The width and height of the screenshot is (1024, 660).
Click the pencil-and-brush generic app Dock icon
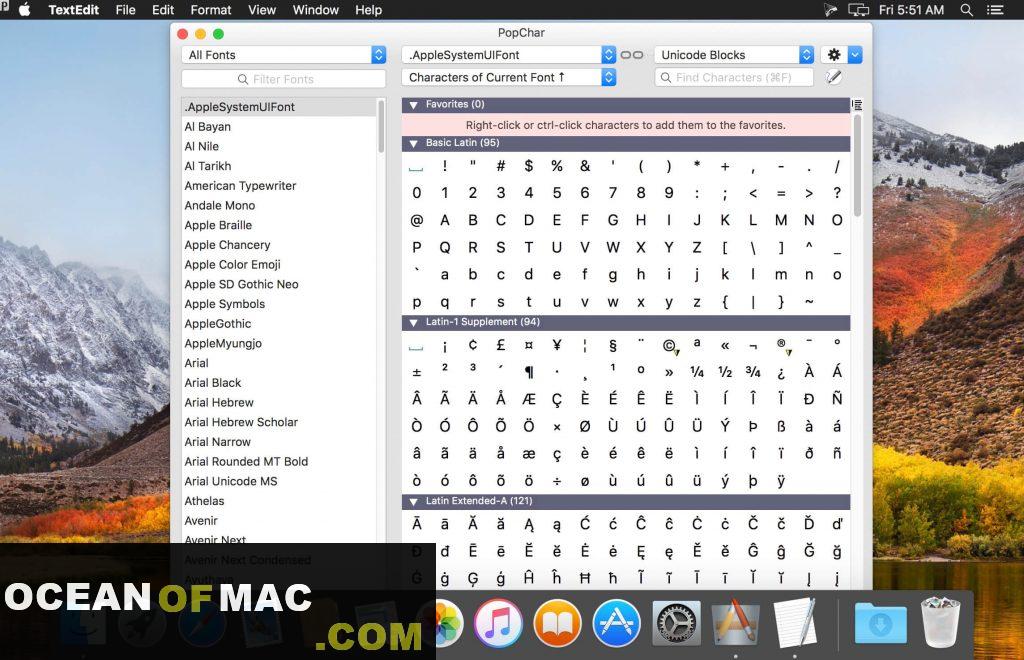pyautogui.click(x=736, y=622)
